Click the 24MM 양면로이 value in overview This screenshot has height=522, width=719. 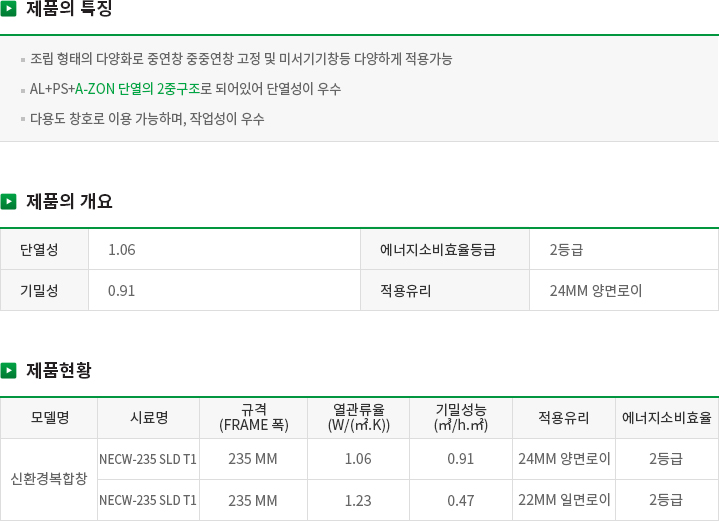596,290
